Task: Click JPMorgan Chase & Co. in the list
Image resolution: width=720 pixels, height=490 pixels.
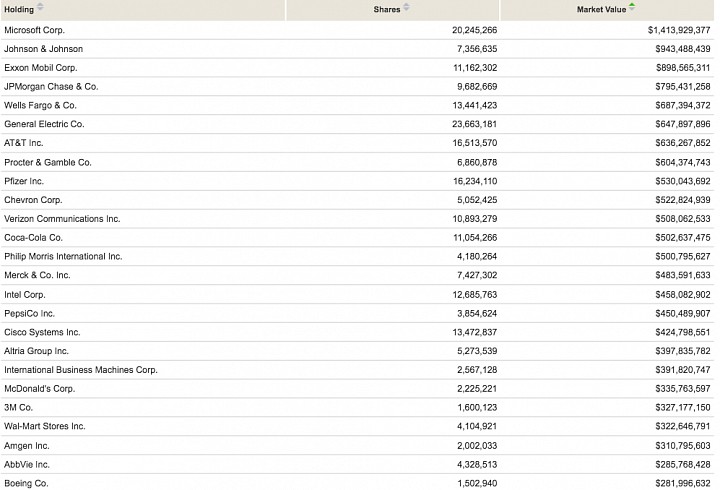Action: (51, 87)
